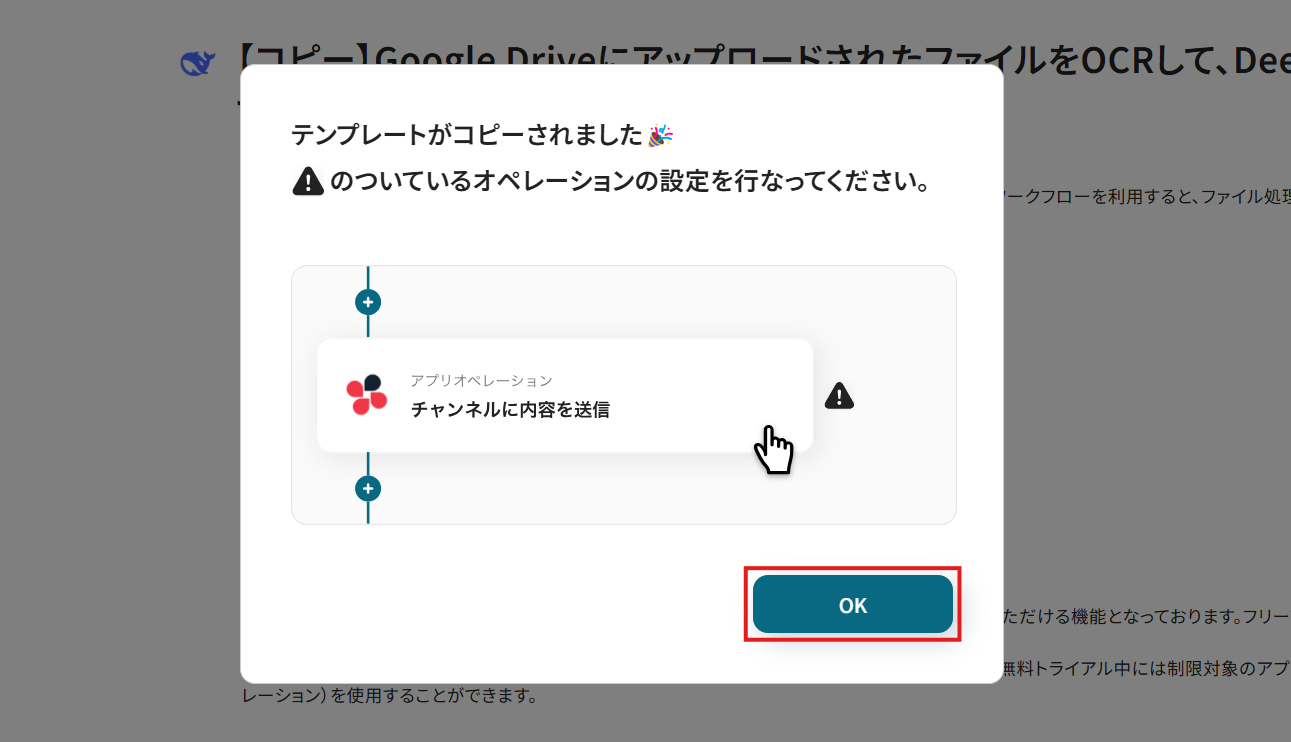
Task: Click the アプリオペレーション label
Action: (x=481, y=380)
